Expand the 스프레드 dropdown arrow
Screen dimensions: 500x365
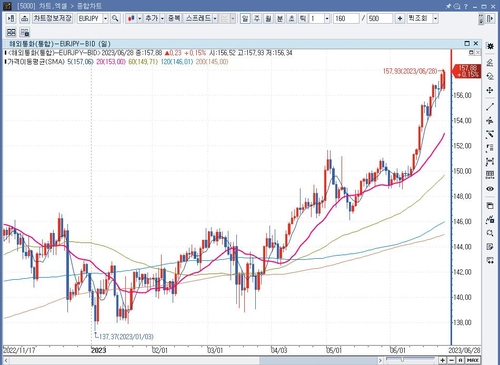pos(215,18)
